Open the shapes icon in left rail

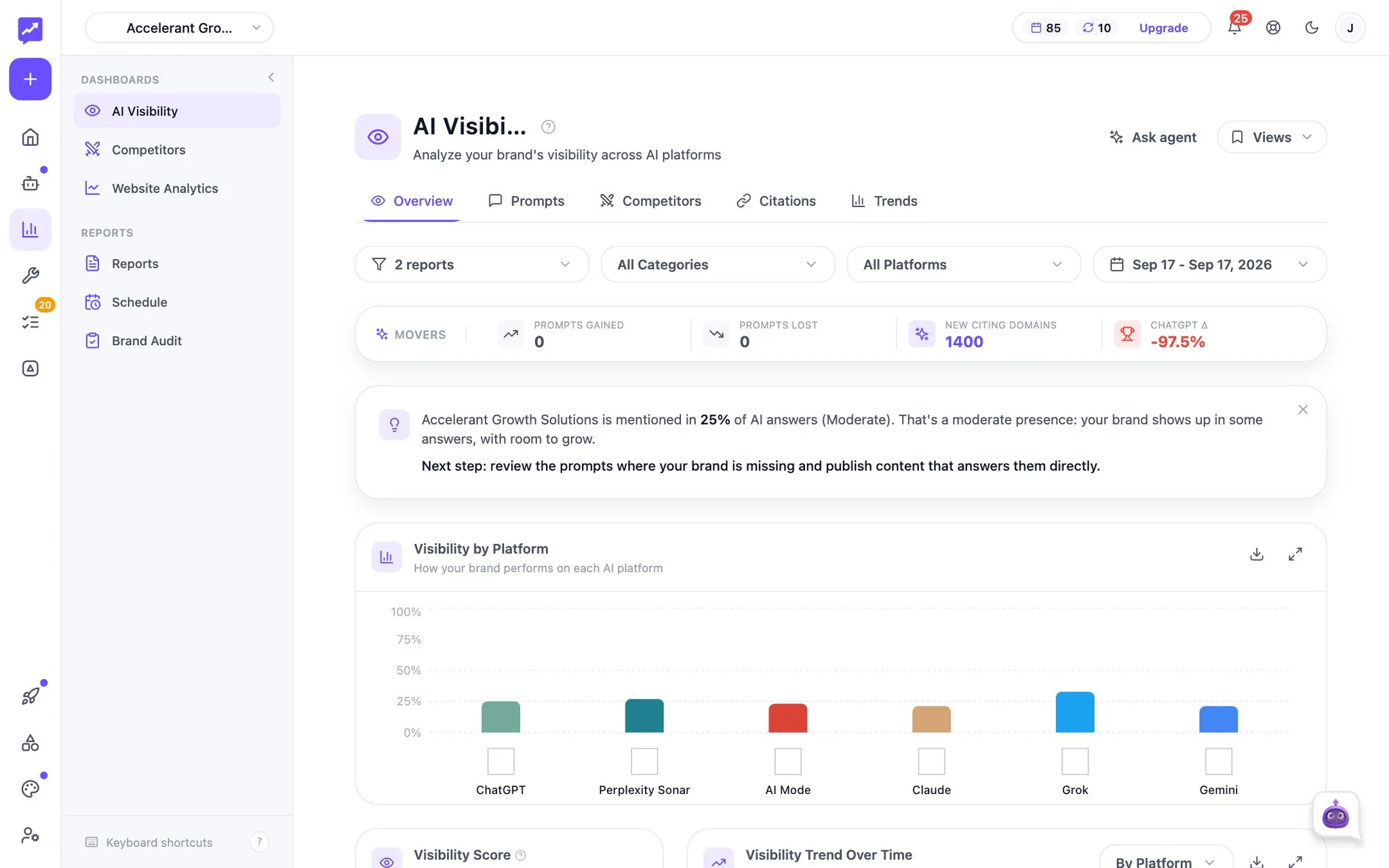[30, 743]
